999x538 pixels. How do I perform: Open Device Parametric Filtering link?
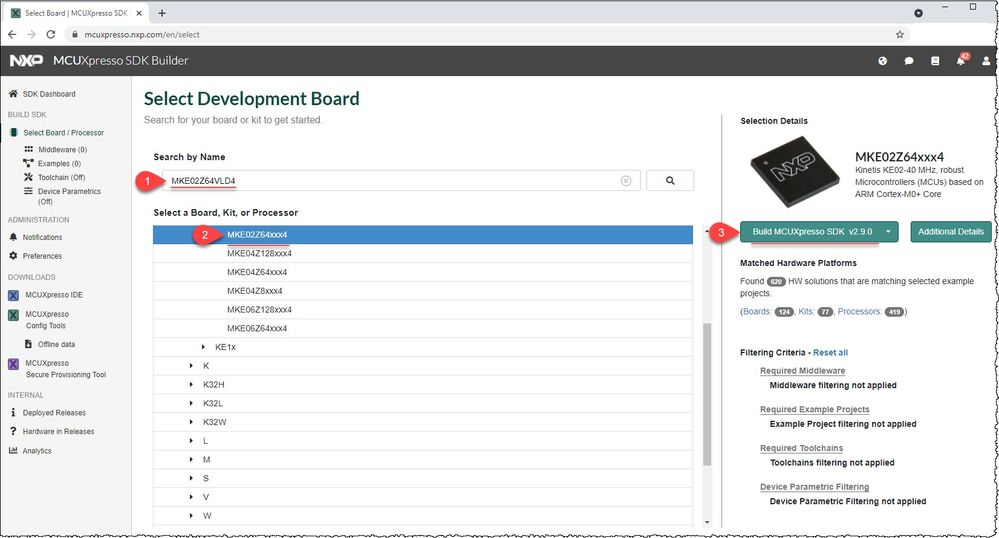[814, 487]
